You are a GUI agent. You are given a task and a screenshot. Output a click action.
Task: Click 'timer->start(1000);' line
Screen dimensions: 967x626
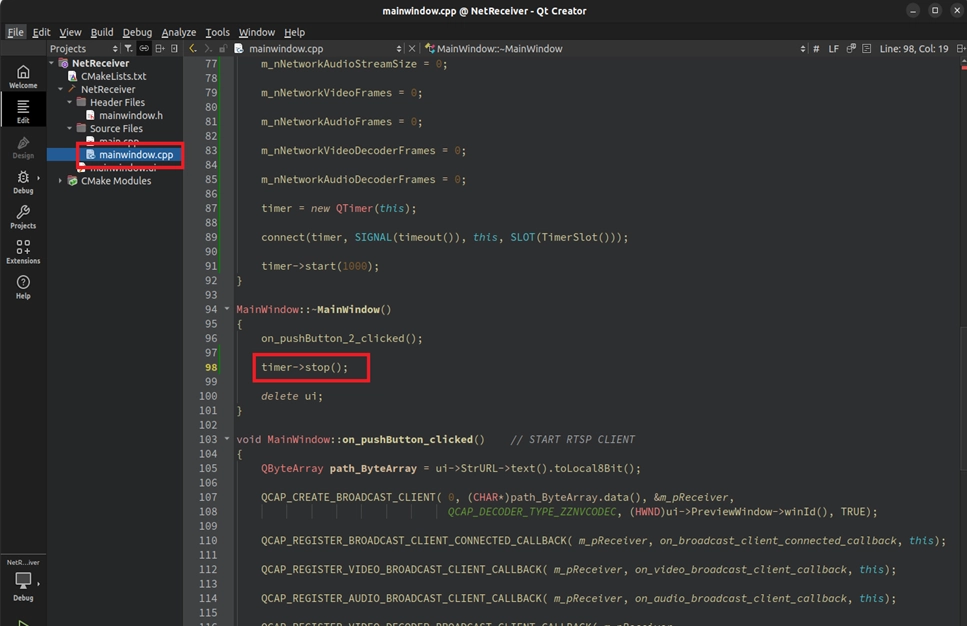(320, 266)
